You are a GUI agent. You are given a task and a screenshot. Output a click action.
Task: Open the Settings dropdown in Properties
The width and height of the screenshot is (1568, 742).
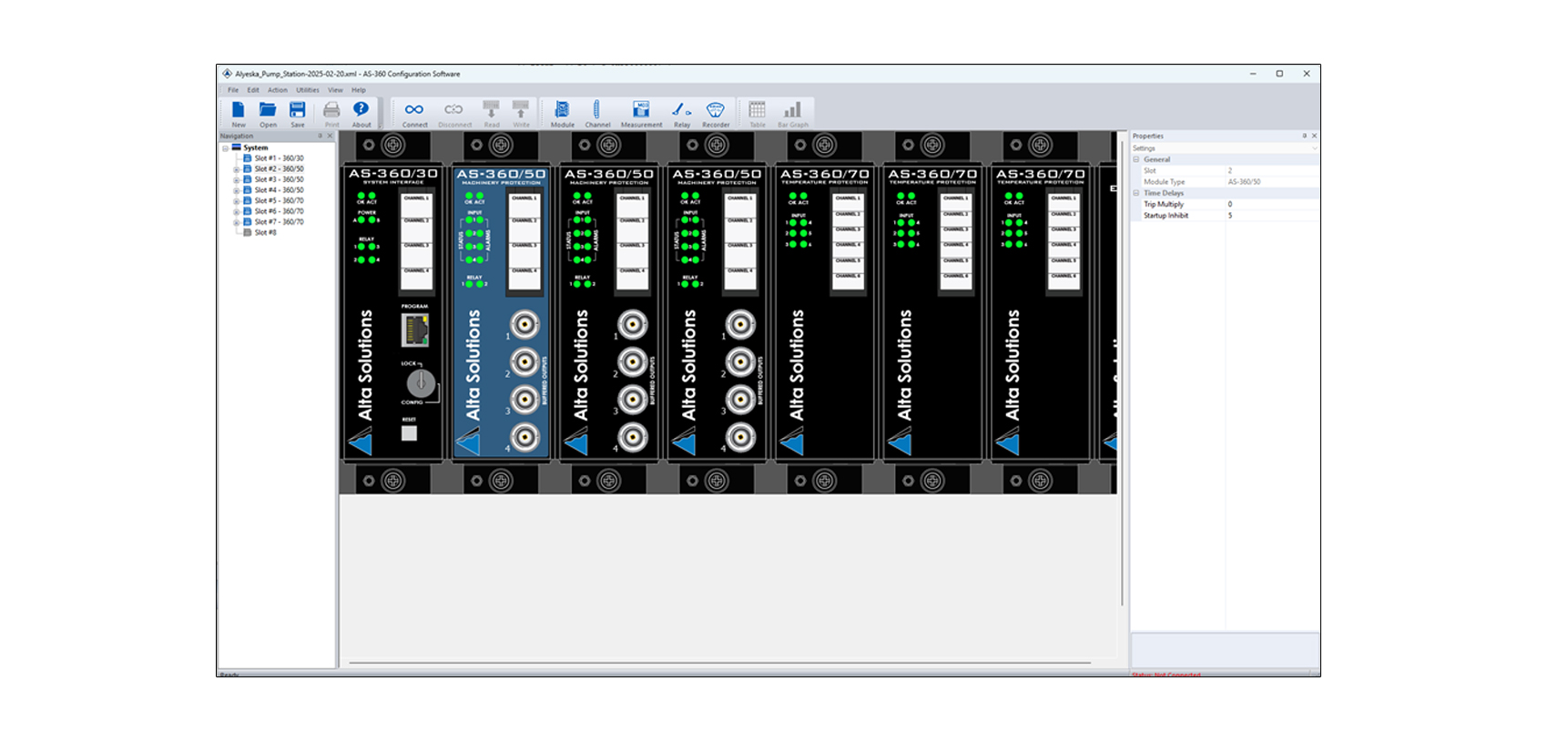1313,148
